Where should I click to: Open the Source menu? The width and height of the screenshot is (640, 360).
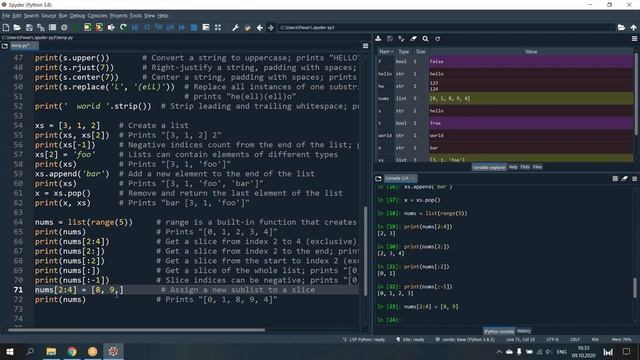pyautogui.click(x=49, y=16)
